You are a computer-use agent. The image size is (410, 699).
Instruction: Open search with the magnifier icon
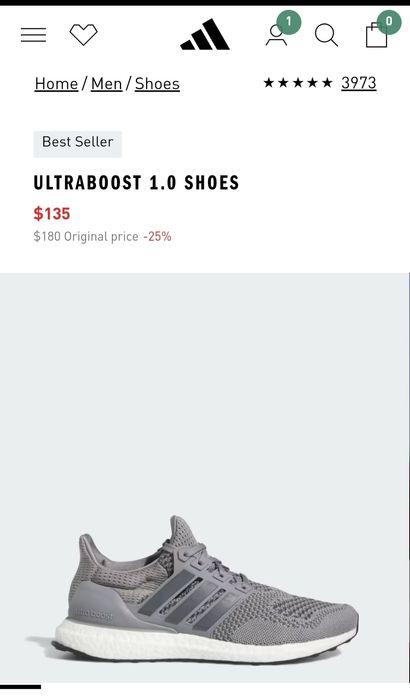click(x=326, y=35)
